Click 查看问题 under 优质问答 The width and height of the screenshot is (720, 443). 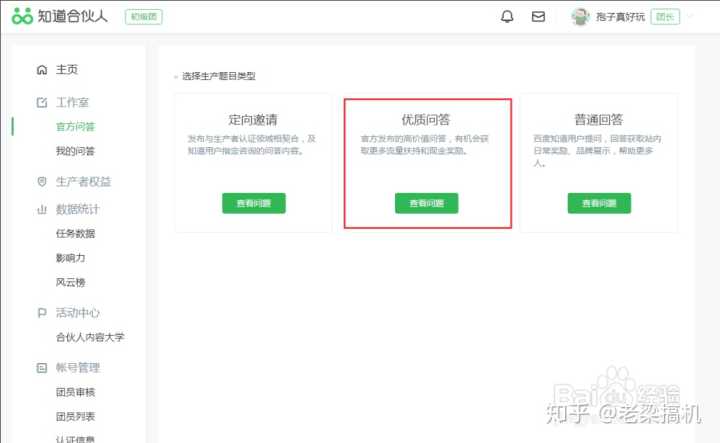(x=427, y=203)
